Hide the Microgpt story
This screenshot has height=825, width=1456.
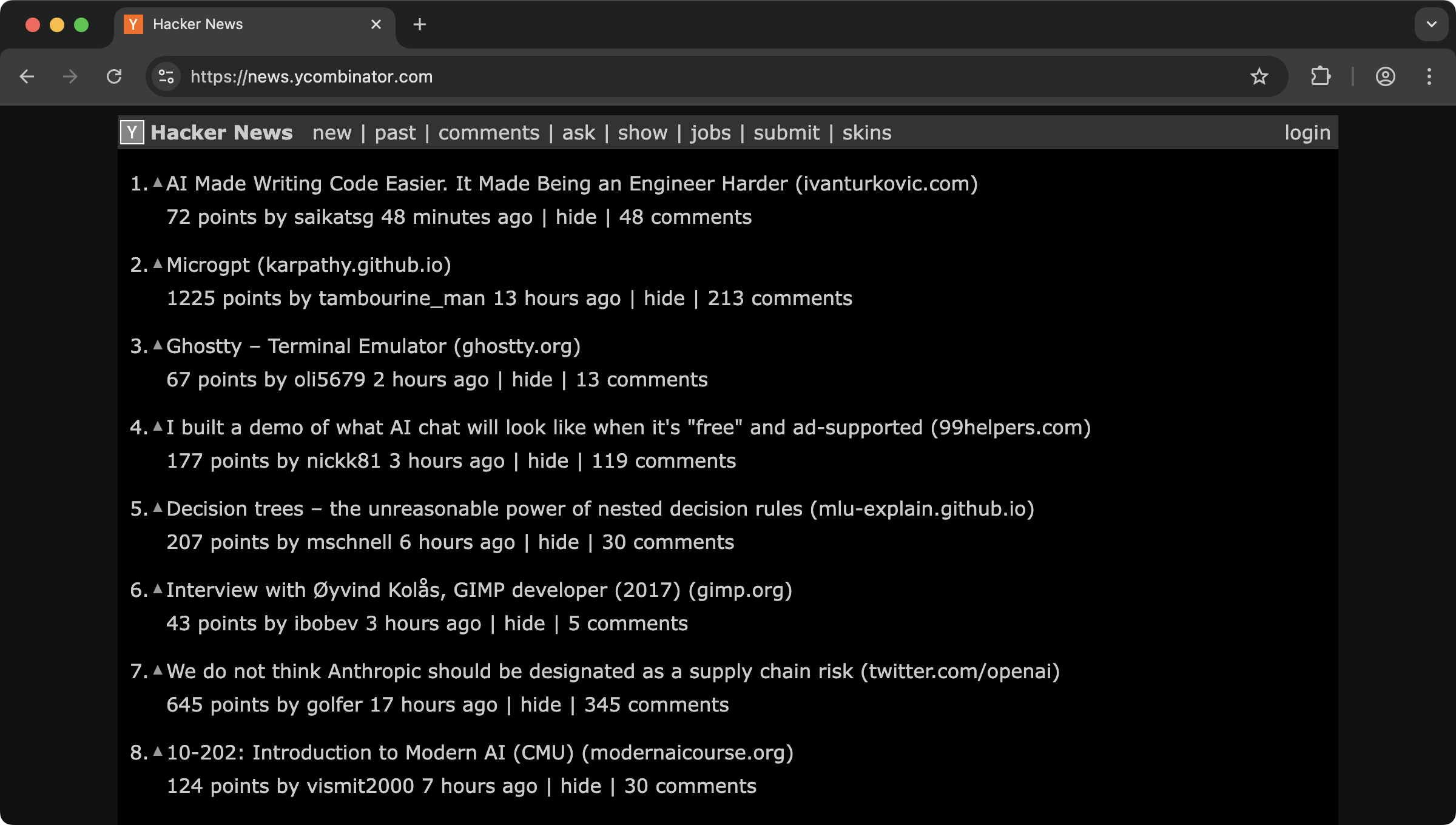tap(664, 298)
